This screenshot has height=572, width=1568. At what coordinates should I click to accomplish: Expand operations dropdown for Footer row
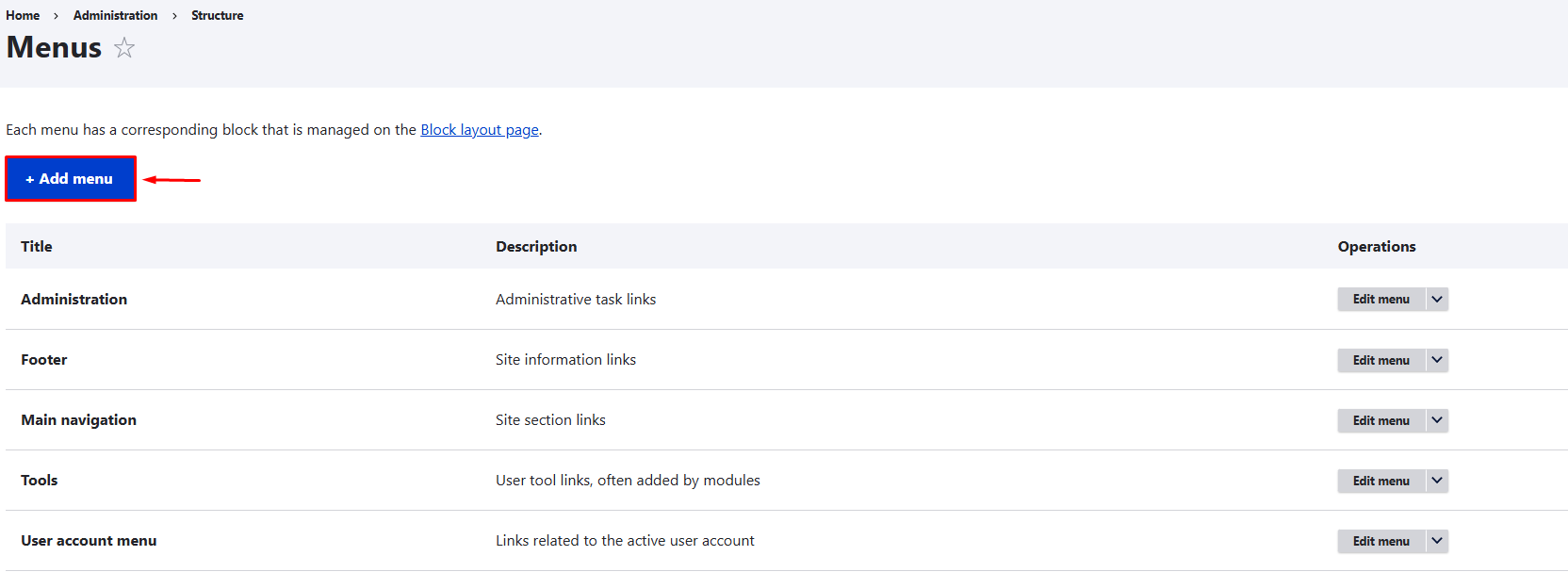1437,360
